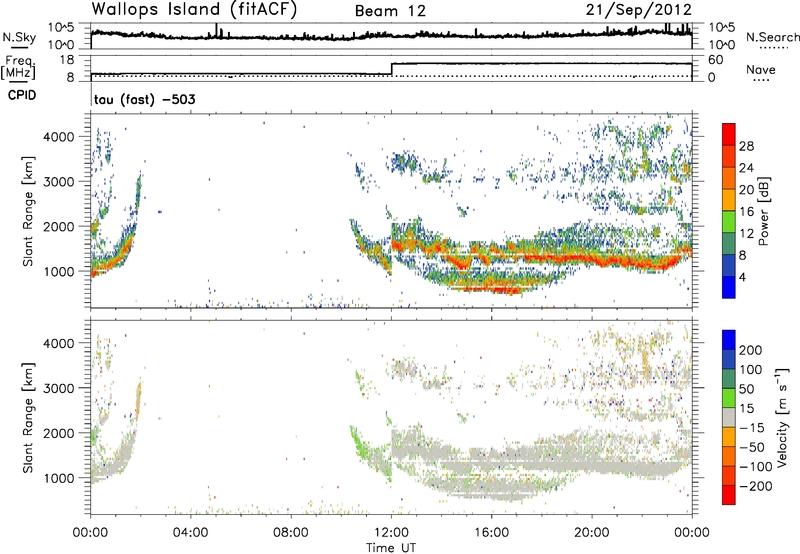The image size is (800, 554).
Task: Click the "16:00" time tick label
Action: (x=491, y=533)
